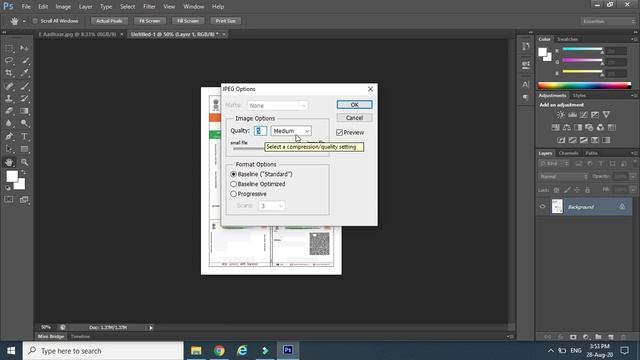Select the Path Selection tool
The image size is (640, 360).
coord(9,149)
